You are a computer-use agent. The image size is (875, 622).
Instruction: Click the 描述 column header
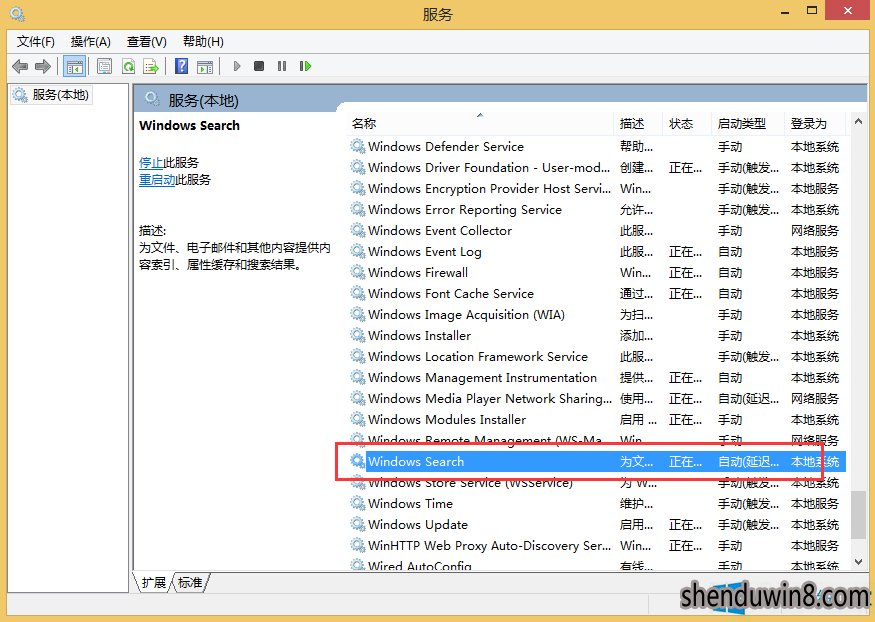click(638, 123)
